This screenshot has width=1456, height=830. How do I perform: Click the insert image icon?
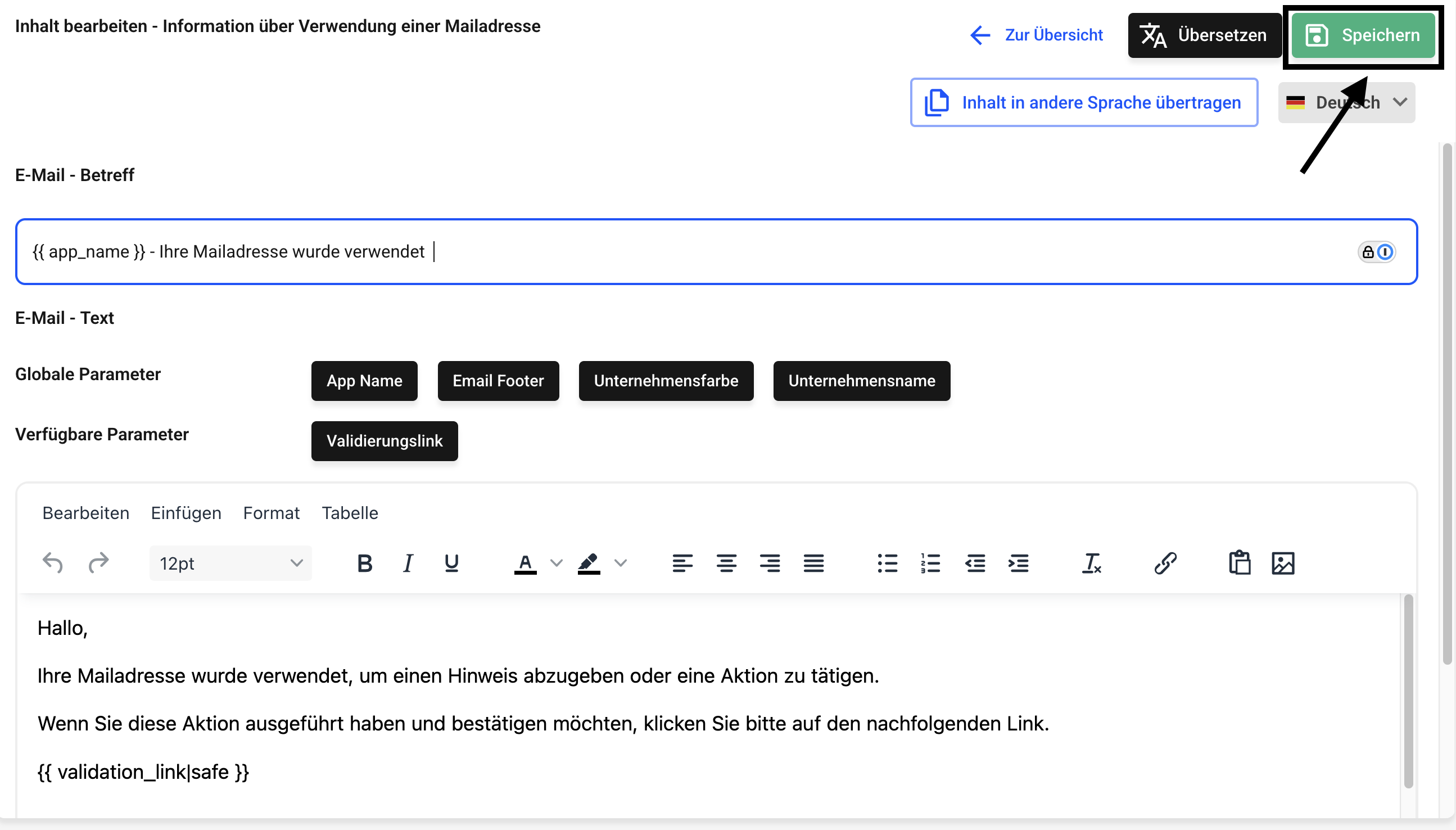[1283, 563]
